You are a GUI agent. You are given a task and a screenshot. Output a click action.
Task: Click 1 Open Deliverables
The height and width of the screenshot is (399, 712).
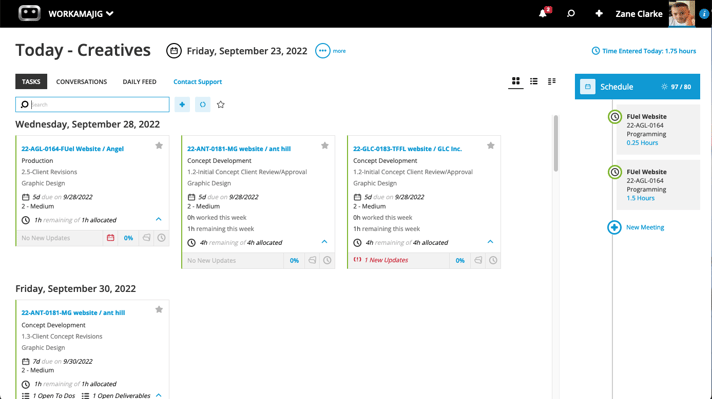[116, 396]
